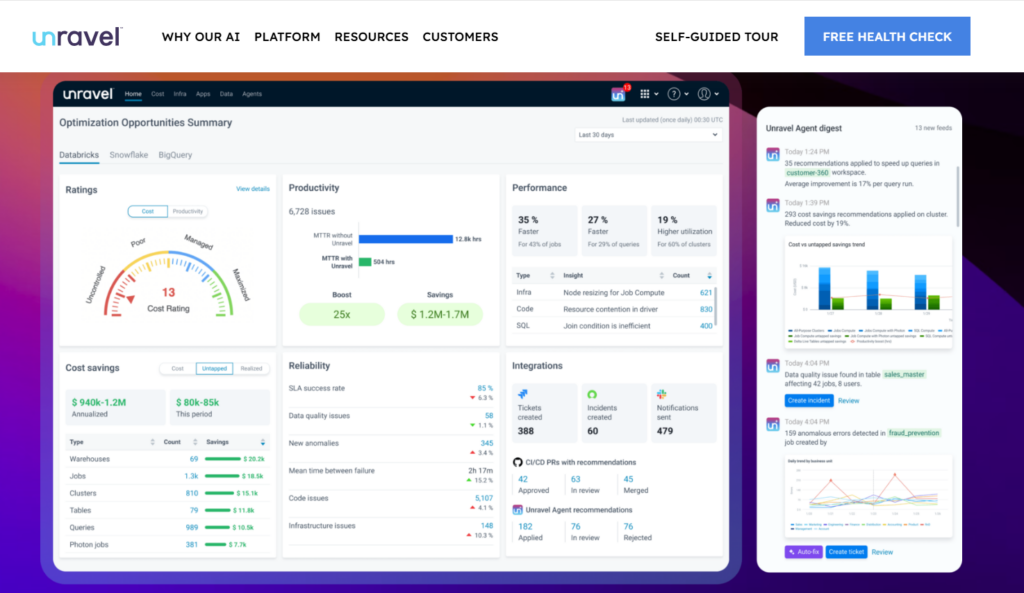The width and height of the screenshot is (1024, 593).
Task: Sort Performance table by Type column icon
Action: coord(552,276)
